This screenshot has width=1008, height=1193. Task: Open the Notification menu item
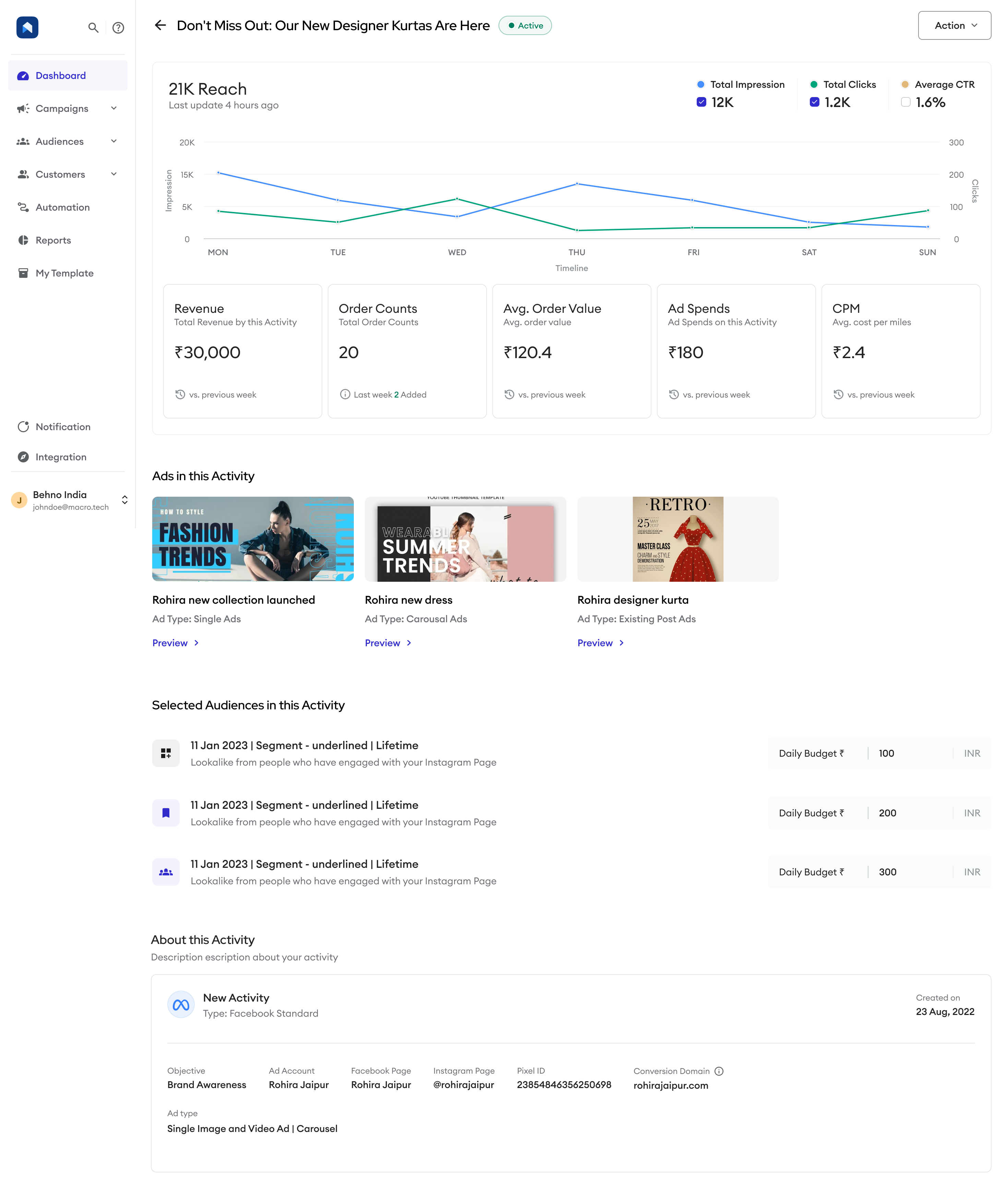point(68,426)
